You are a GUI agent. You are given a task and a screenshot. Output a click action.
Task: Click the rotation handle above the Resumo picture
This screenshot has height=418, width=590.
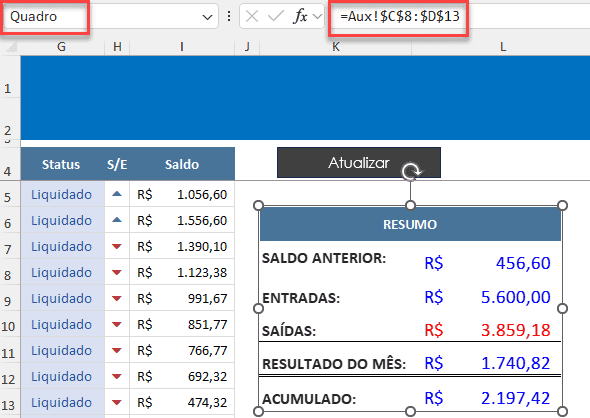(411, 171)
